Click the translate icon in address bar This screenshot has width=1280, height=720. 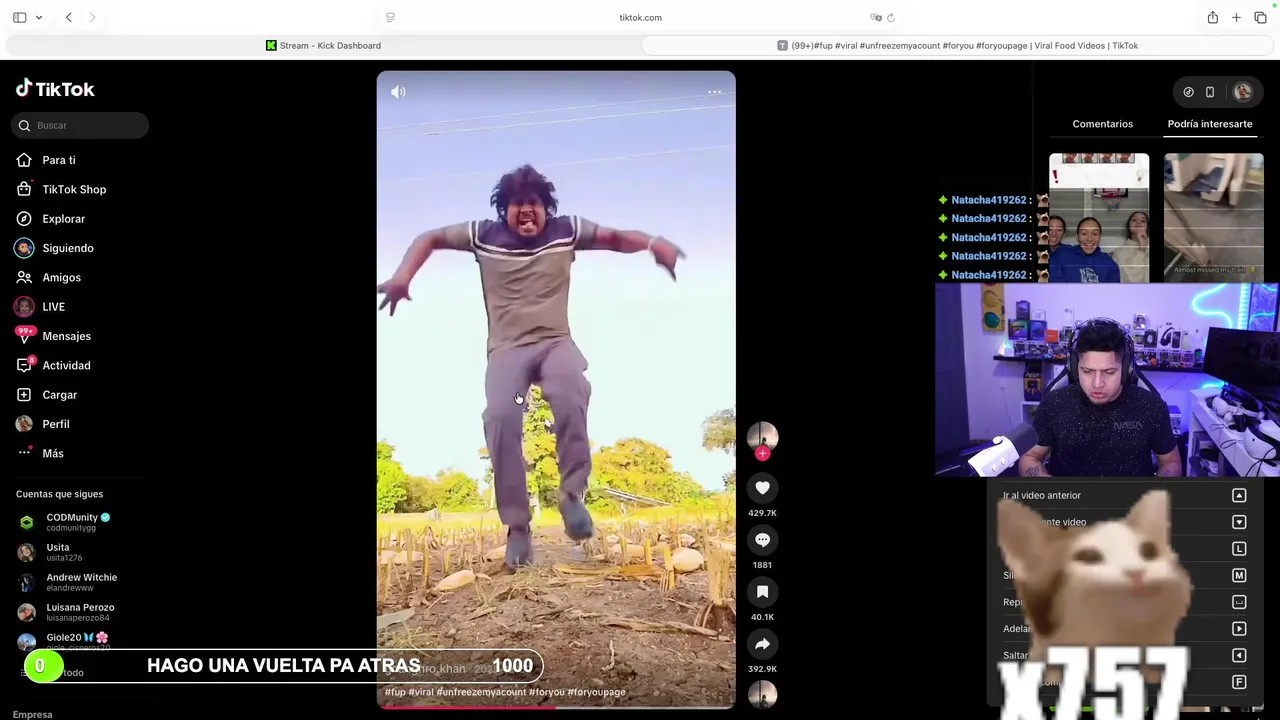click(x=876, y=17)
